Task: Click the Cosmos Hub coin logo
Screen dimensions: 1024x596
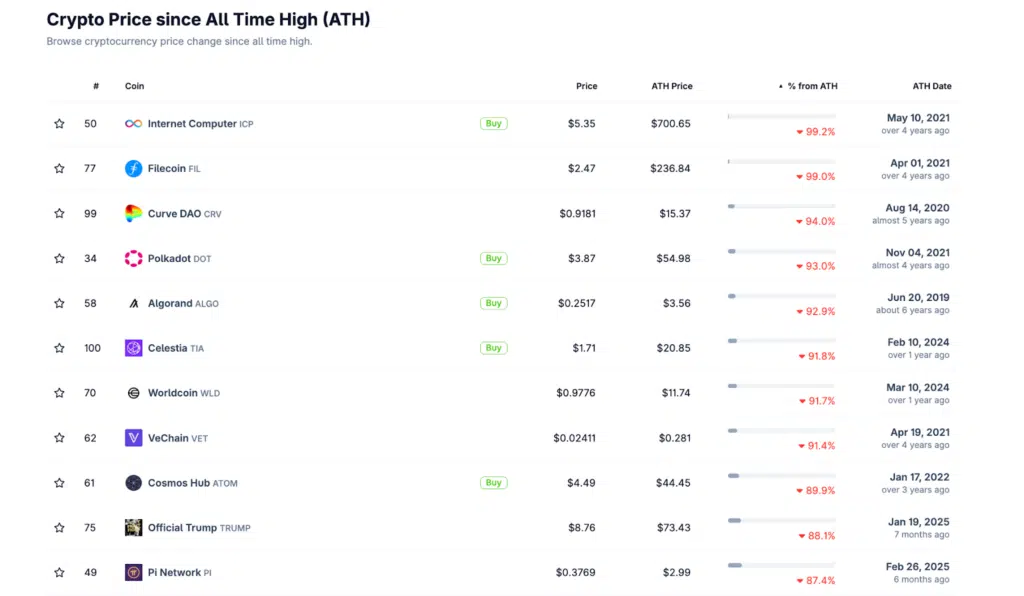Action: [132, 483]
